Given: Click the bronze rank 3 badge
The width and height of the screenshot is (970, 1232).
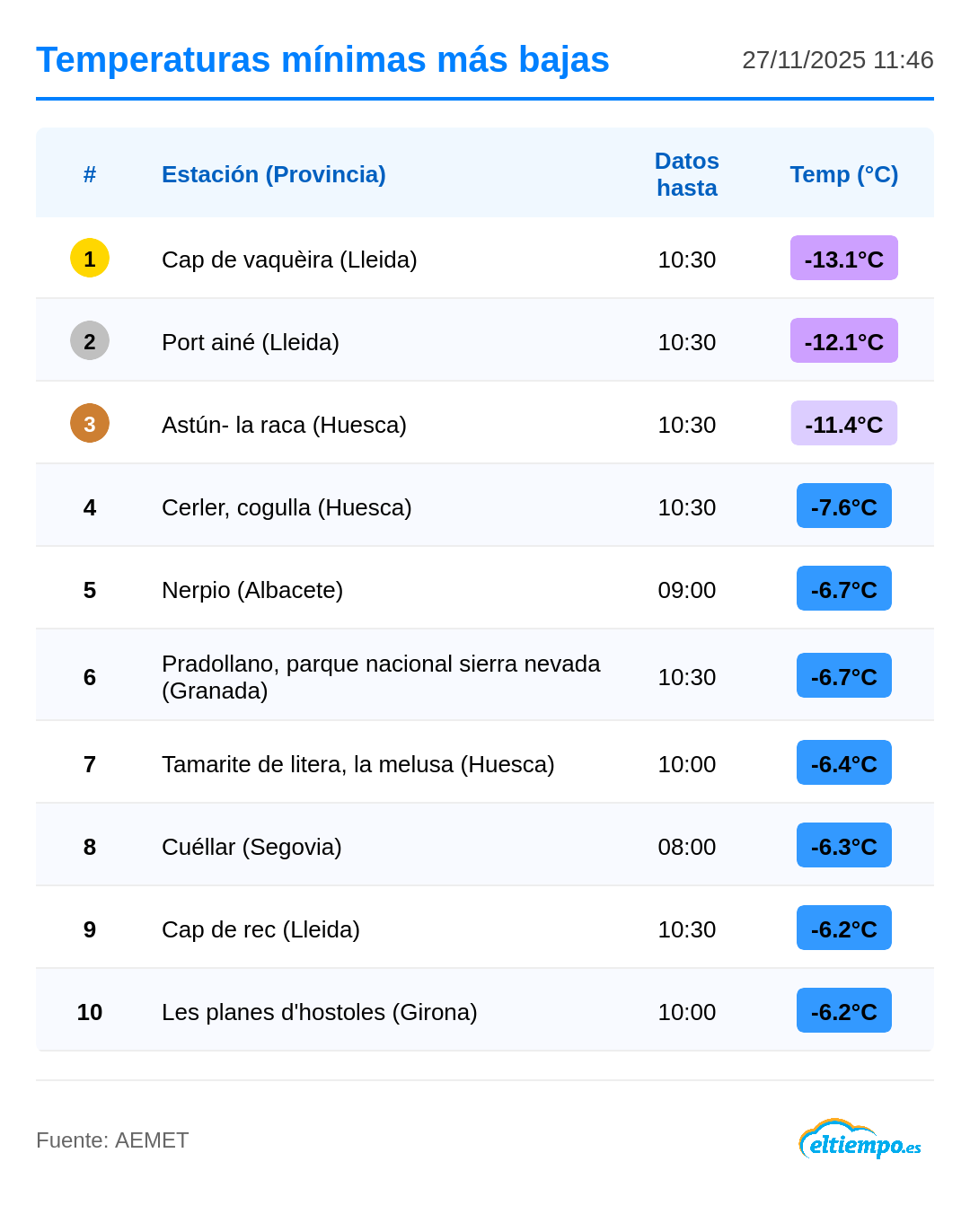Looking at the screenshot, I should point(90,424).
